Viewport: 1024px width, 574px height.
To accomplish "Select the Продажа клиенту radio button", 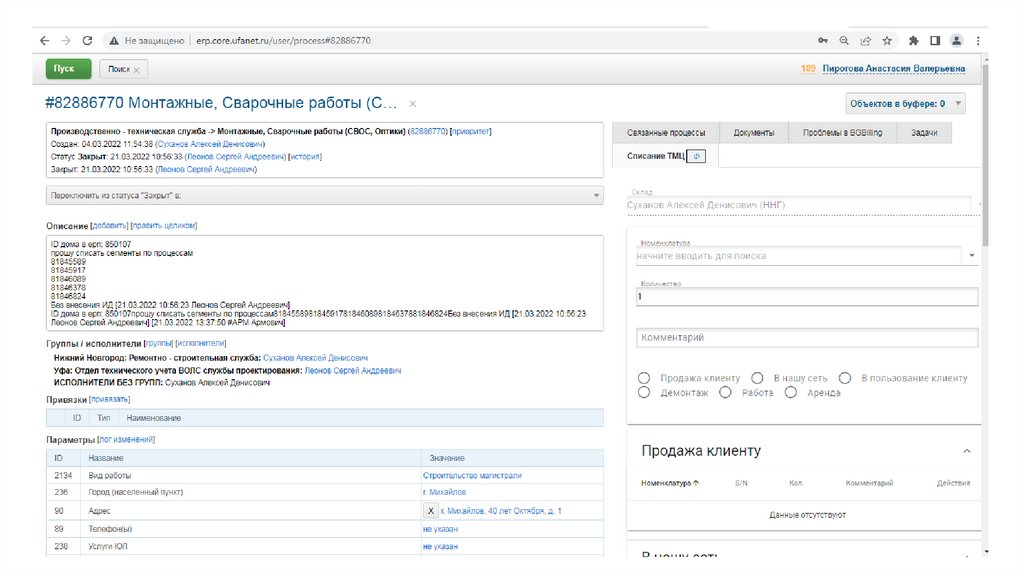I will pyautogui.click(x=644, y=378).
